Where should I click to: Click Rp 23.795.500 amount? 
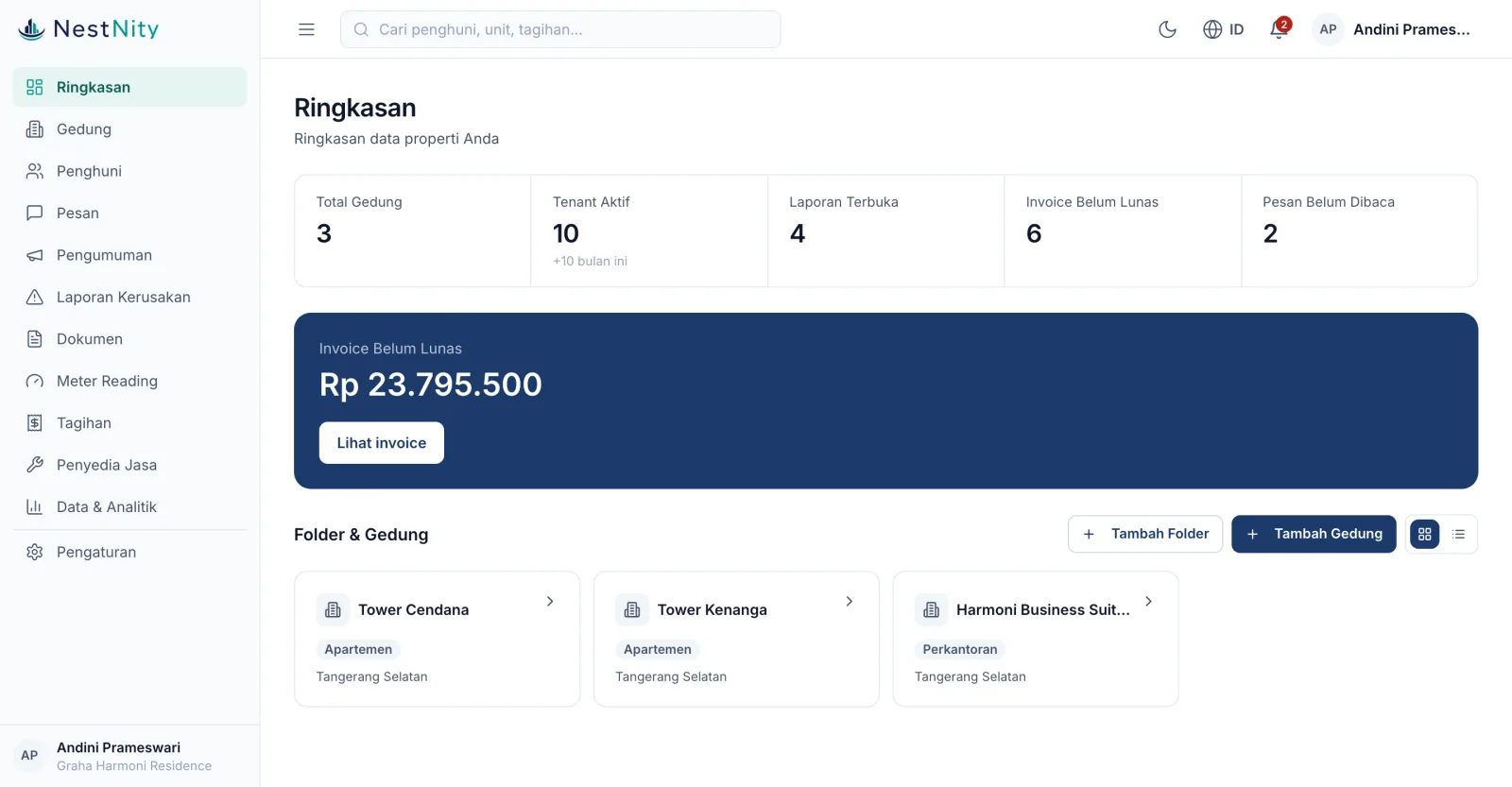point(431,385)
